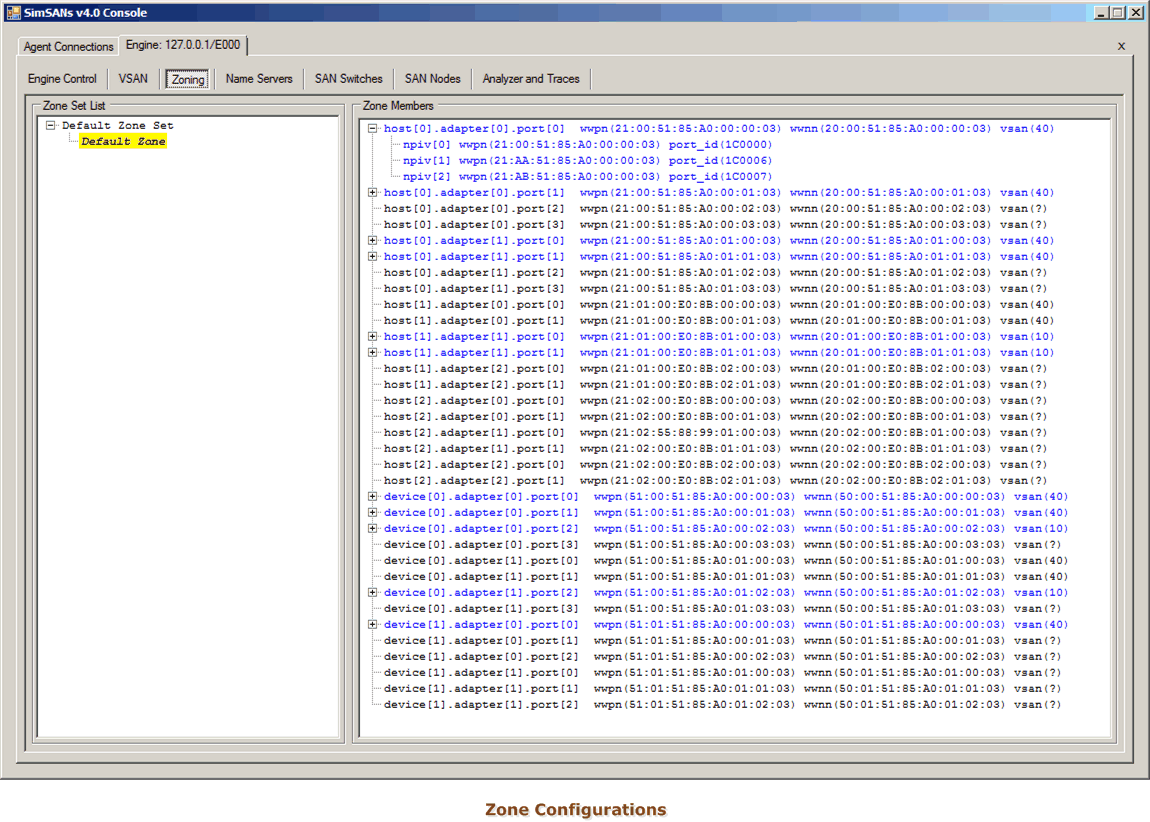The width and height of the screenshot is (1150, 822).
Task: Expand device[0].adapter[1].port[2] entry
Action: coord(373,593)
